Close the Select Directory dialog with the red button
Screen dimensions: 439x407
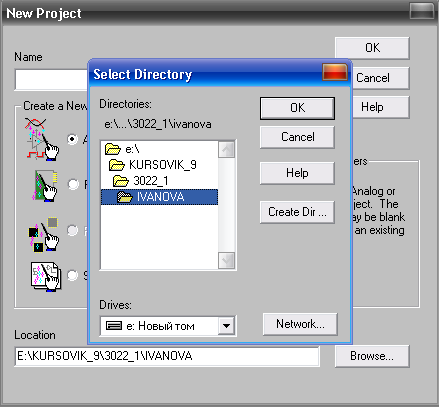point(335,72)
